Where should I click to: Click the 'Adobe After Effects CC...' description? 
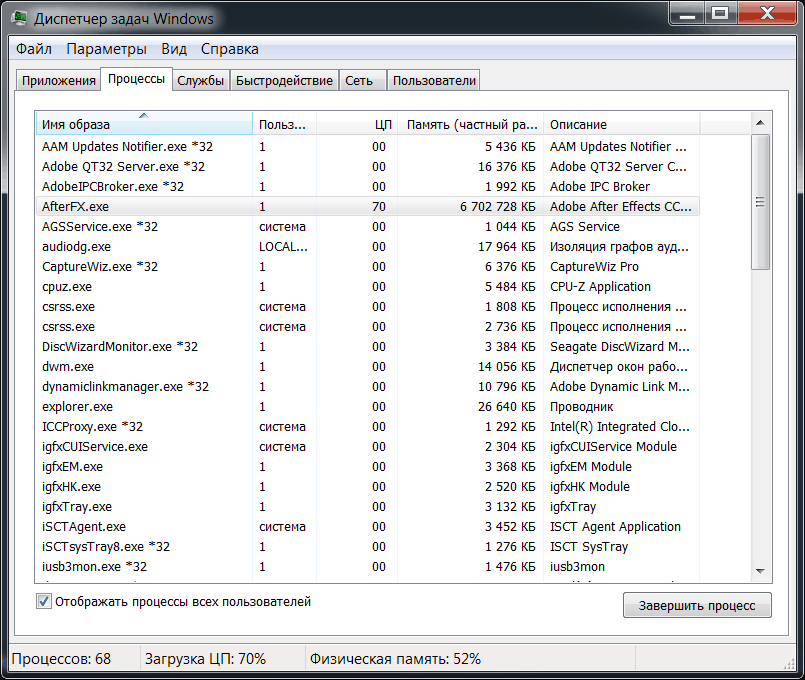click(621, 206)
